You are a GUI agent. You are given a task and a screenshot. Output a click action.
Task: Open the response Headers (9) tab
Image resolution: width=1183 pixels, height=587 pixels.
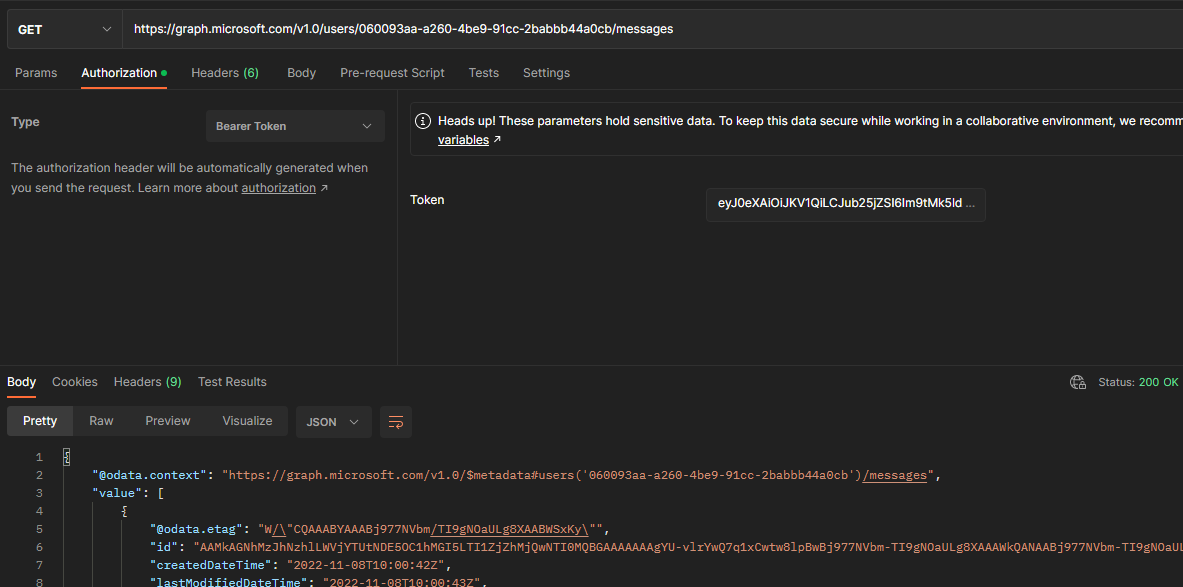pyautogui.click(x=148, y=382)
